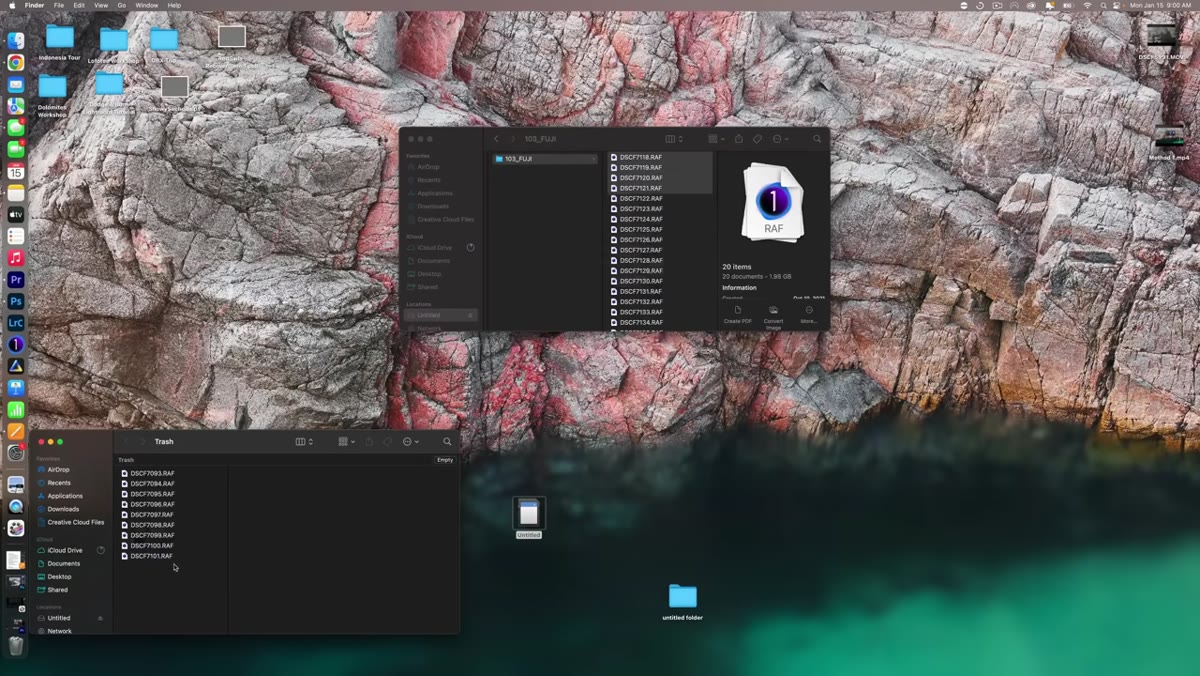This screenshot has width=1200, height=676.
Task: Click the More… quick action
Action: tap(809, 315)
